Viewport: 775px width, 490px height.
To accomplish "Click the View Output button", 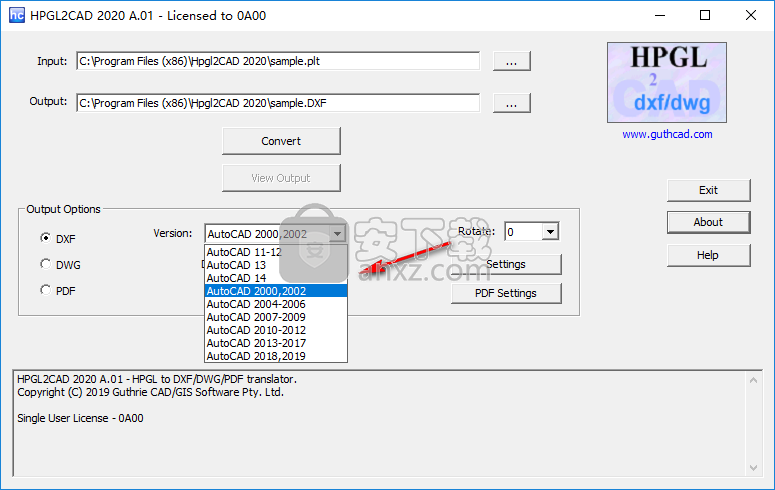I will point(281,178).
